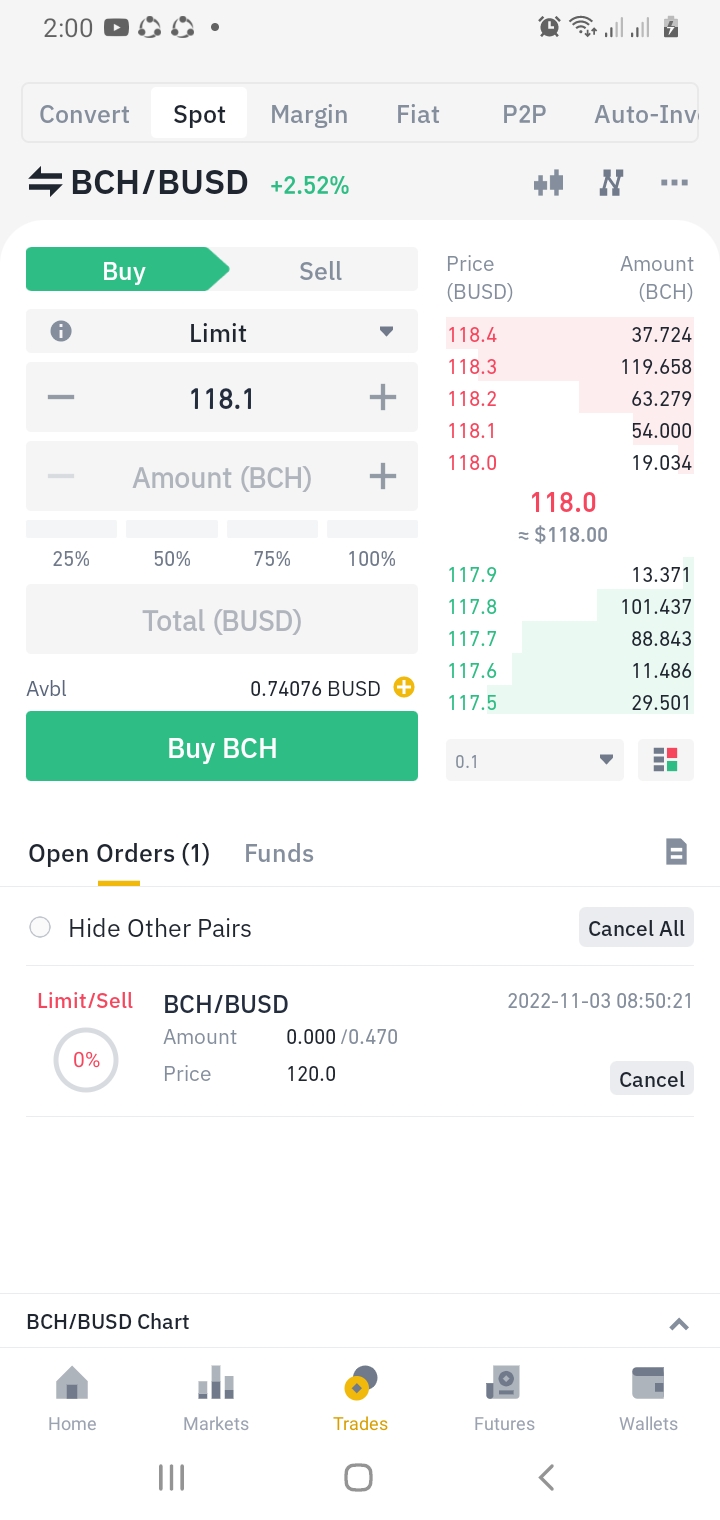Tap the Limit order info icon
The width and height of the screenshot is (720, 1520).
coord(61,331)
